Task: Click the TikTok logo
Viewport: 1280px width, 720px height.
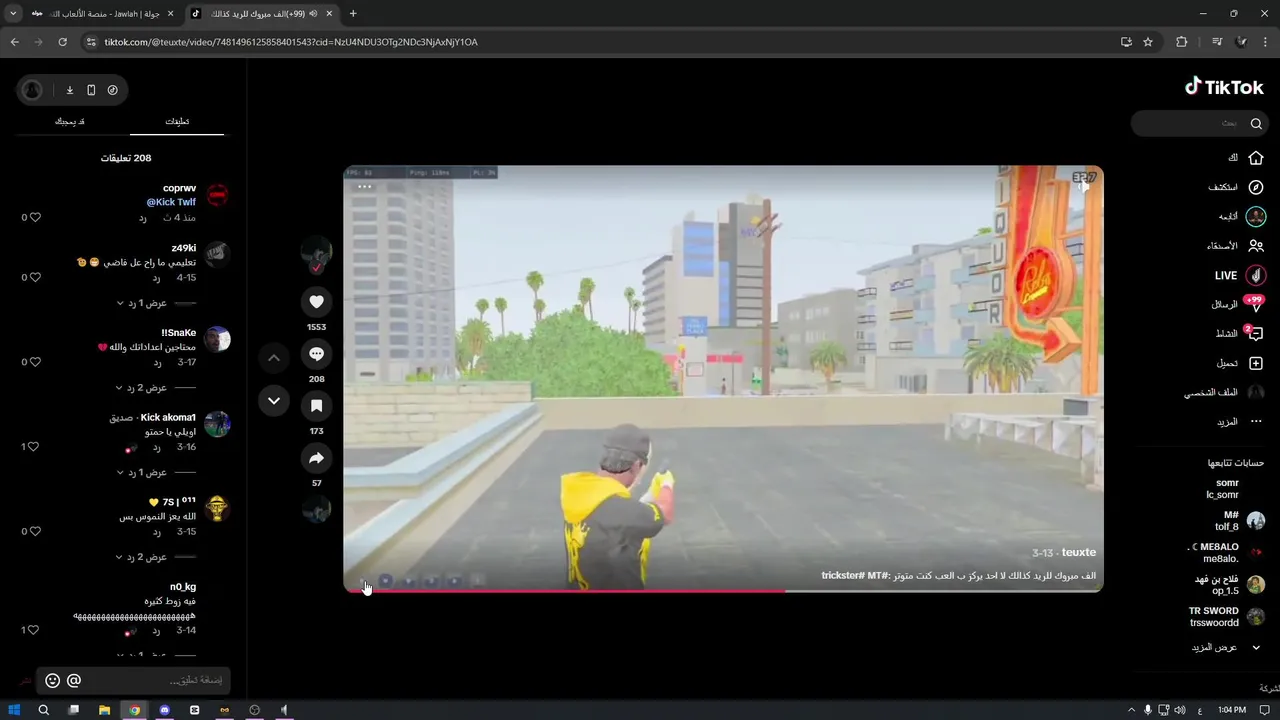Action: [1224, 87]
